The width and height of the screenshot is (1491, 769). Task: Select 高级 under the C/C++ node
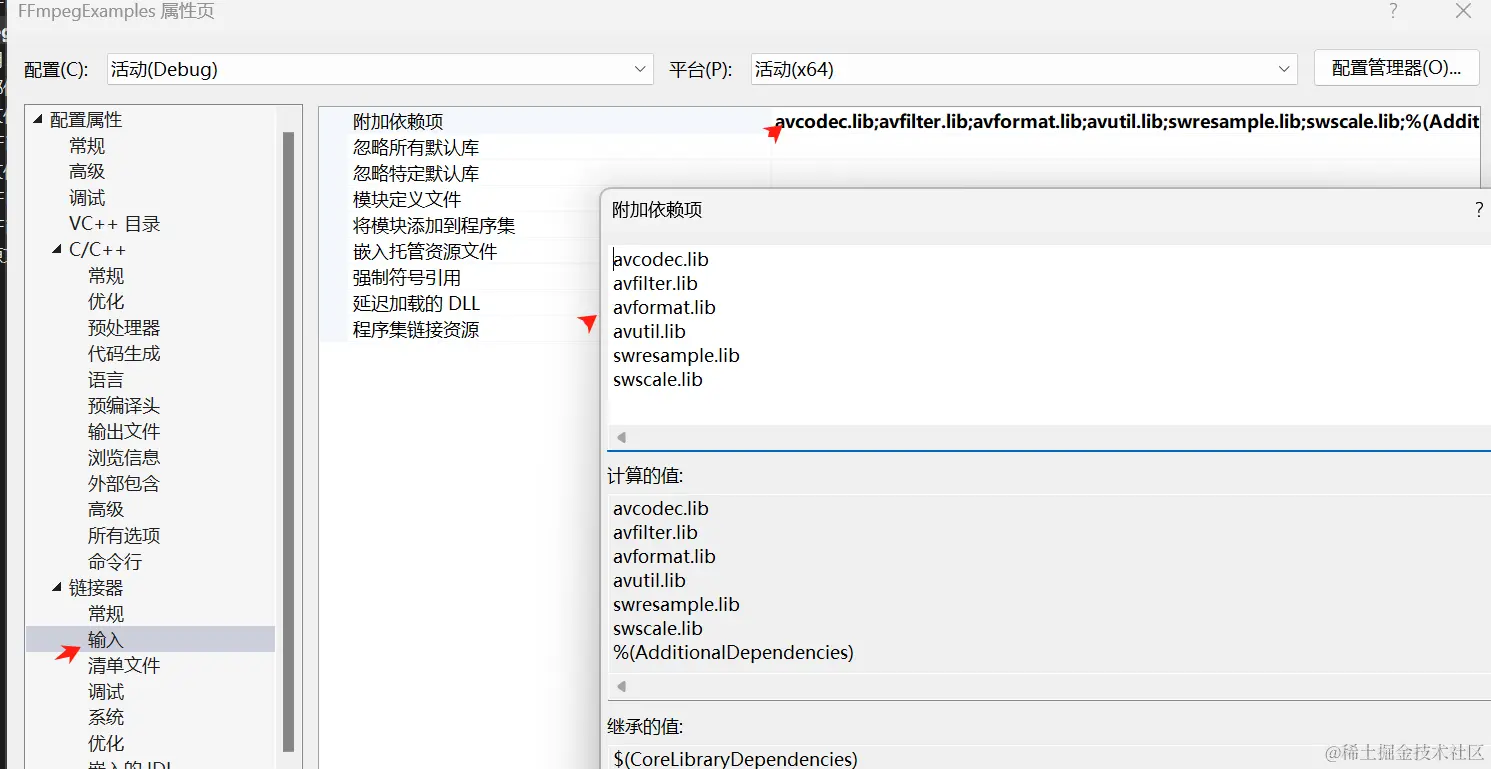(x=106, y=510)
